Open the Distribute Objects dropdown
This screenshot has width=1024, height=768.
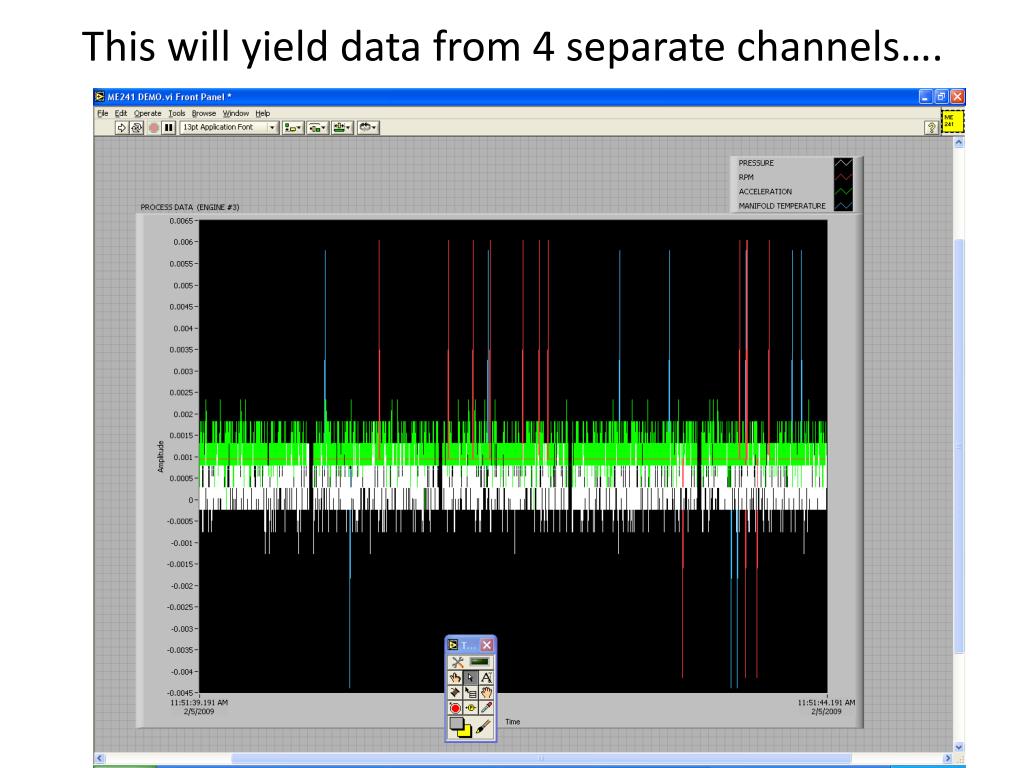point(317,128)
